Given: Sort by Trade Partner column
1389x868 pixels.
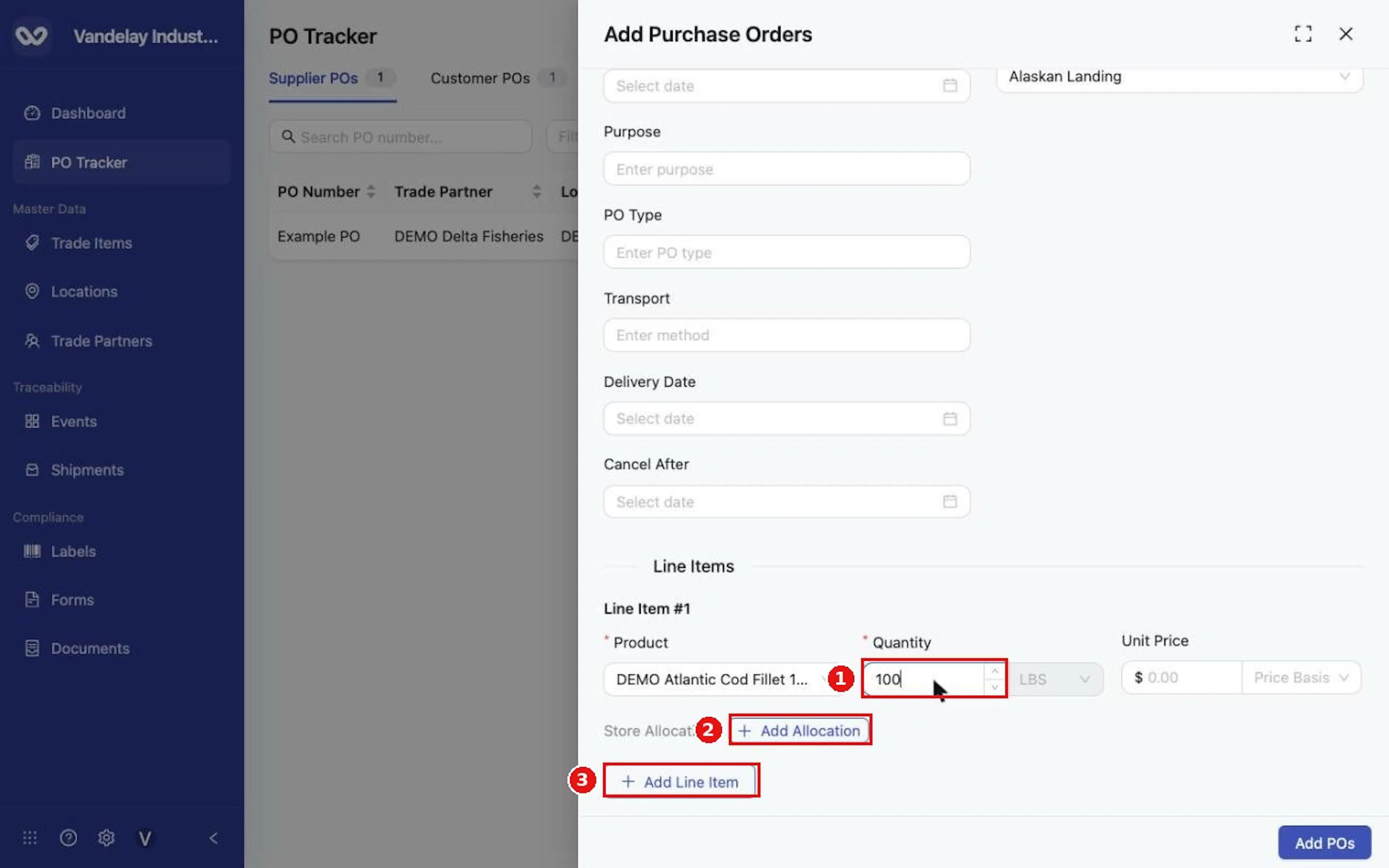Looking at the screenshot, I should tap(468, 192).
